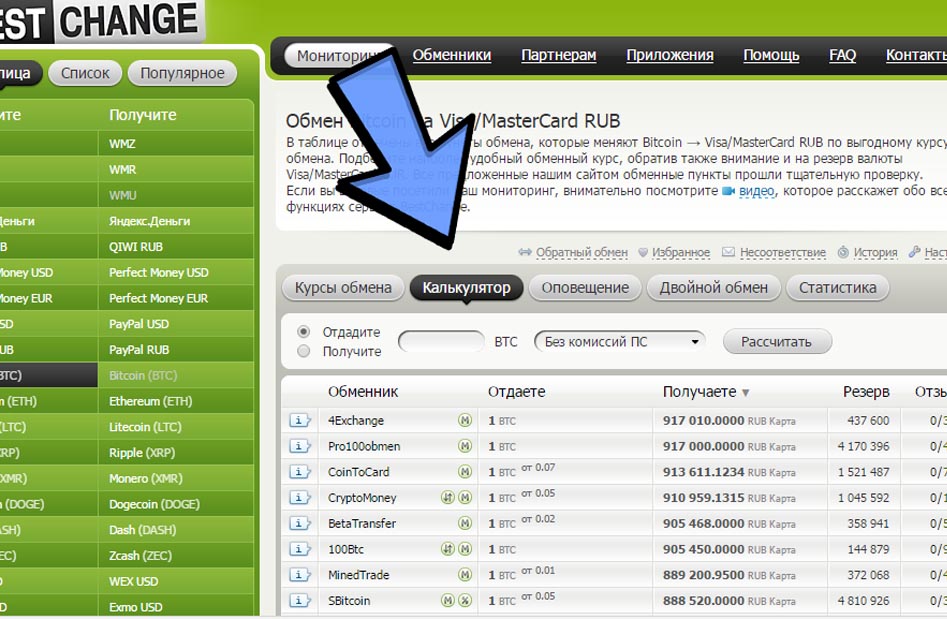Open Партнерам in top menu
This screenshot has width=947, height=619.
click(559, 55)
